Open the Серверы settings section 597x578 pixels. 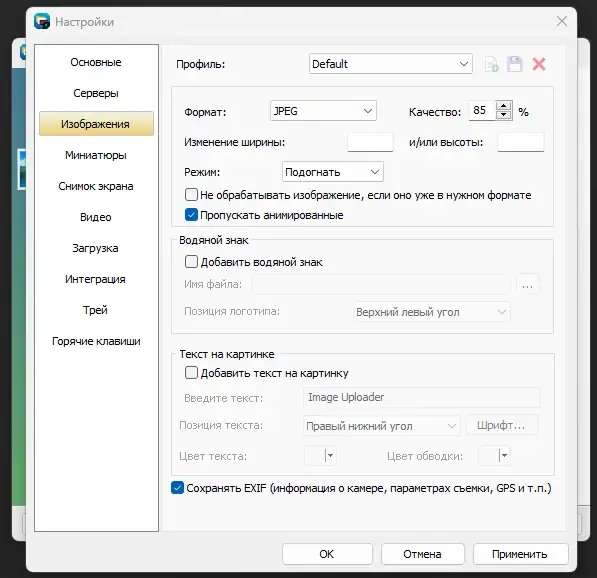coord(96,93)
